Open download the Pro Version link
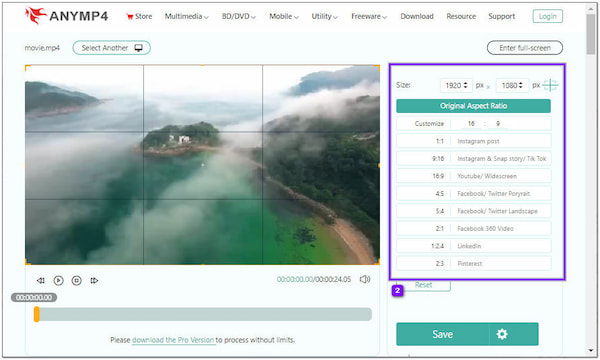 point(173,340)
